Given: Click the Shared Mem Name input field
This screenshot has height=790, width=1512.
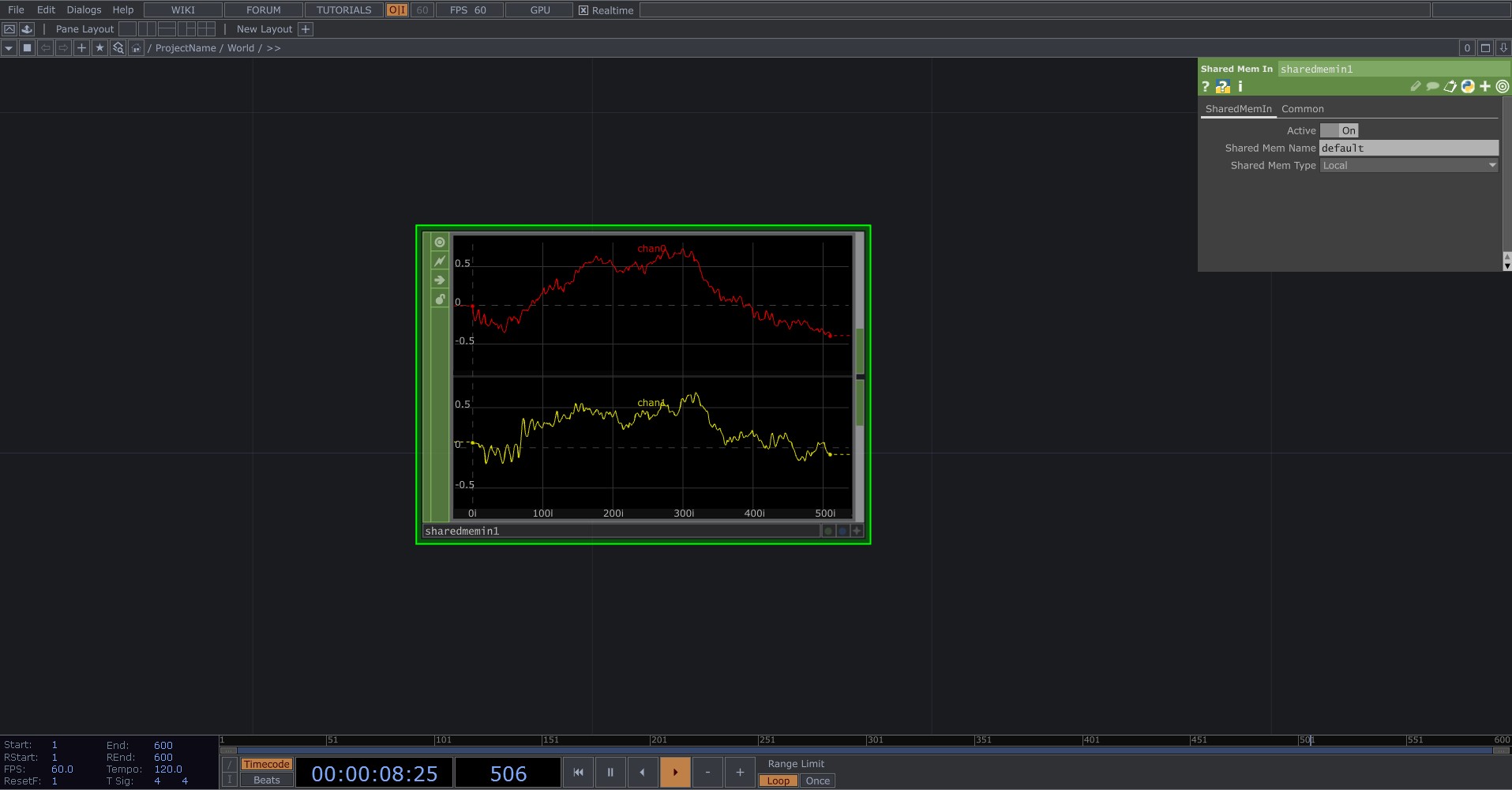Looking at the screenshot, I should [x=1409, y=149].
